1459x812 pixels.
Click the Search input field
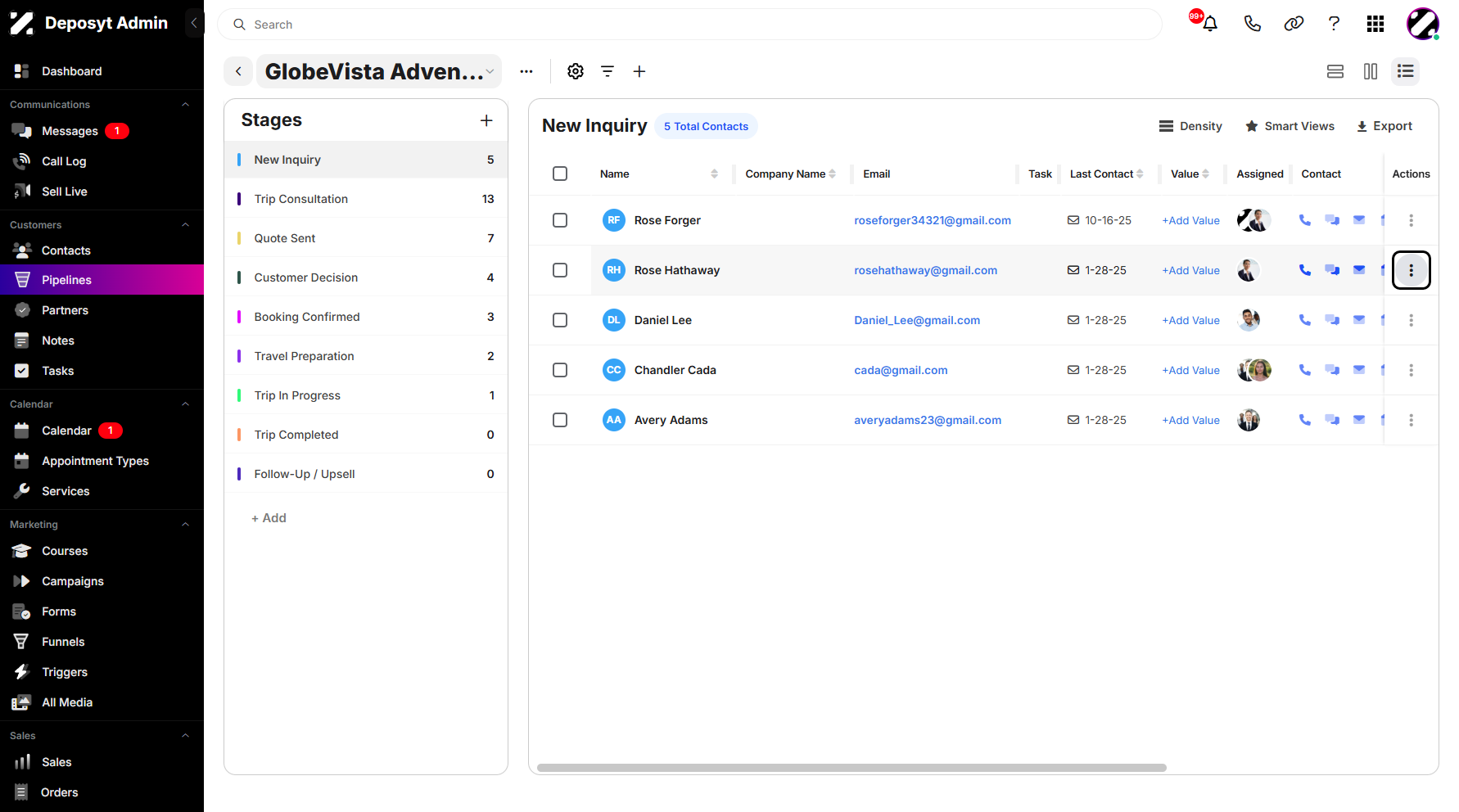pyautogui.click(x=689, y=25)
